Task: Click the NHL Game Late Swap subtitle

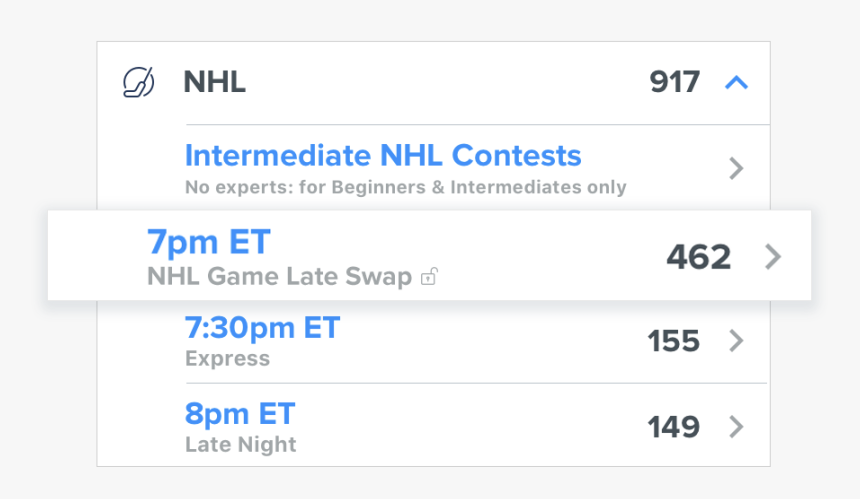Action: [279, 277]
